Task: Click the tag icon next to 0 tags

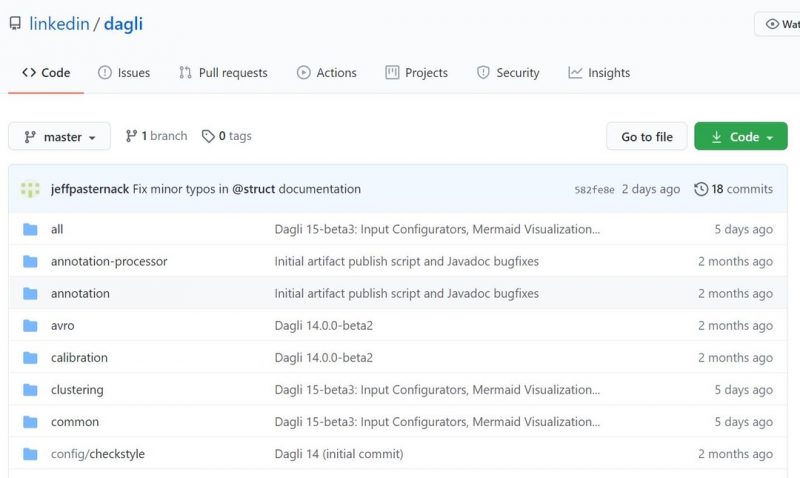Action: [208, 136]
